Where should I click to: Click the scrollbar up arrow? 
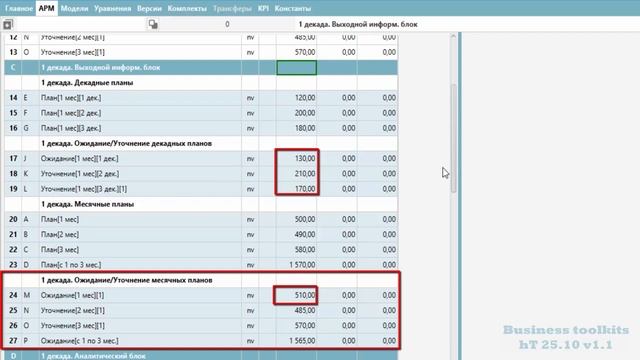pos(453,37)
